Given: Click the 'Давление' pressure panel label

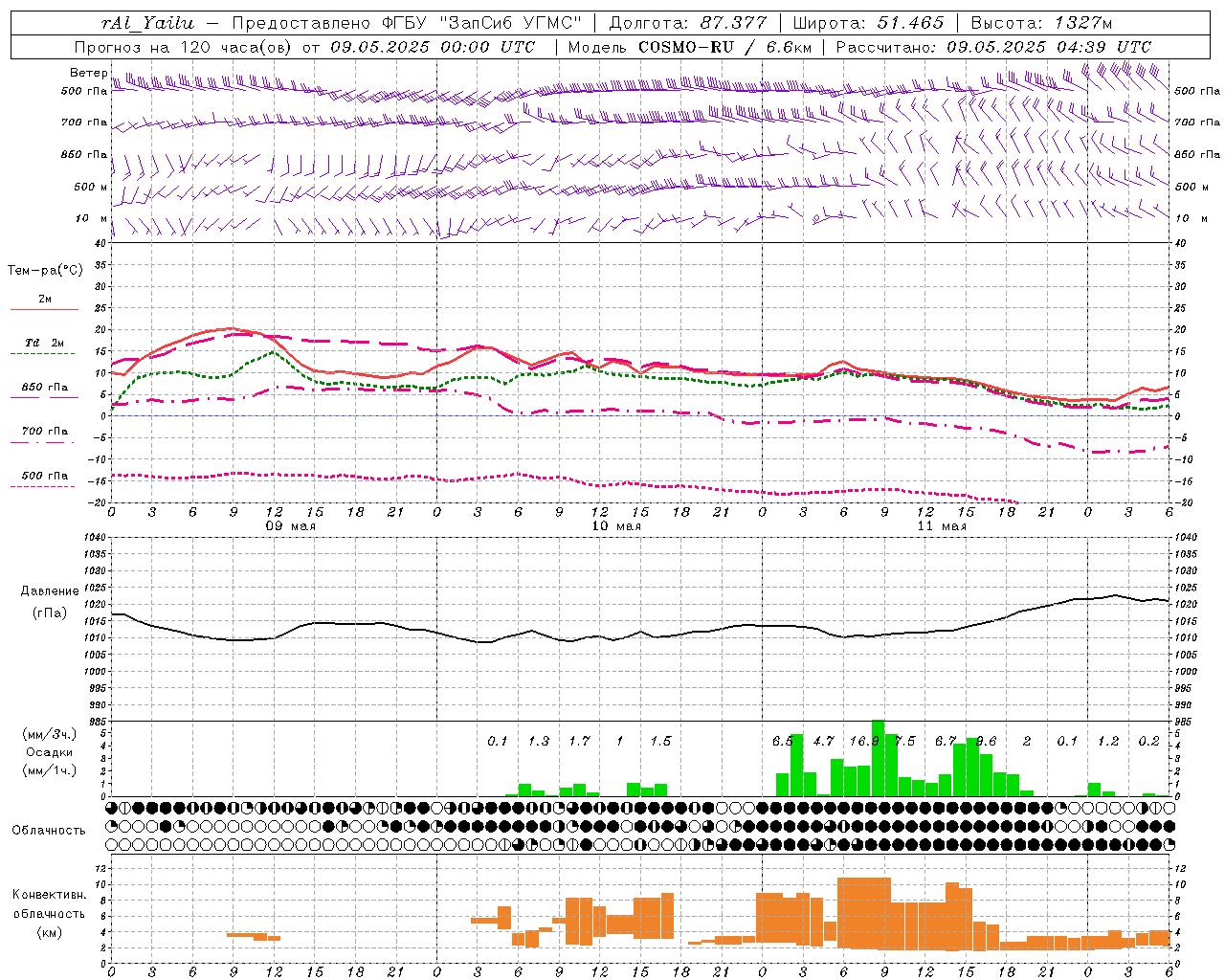Looking at the screenshot, I should (50, 590).
